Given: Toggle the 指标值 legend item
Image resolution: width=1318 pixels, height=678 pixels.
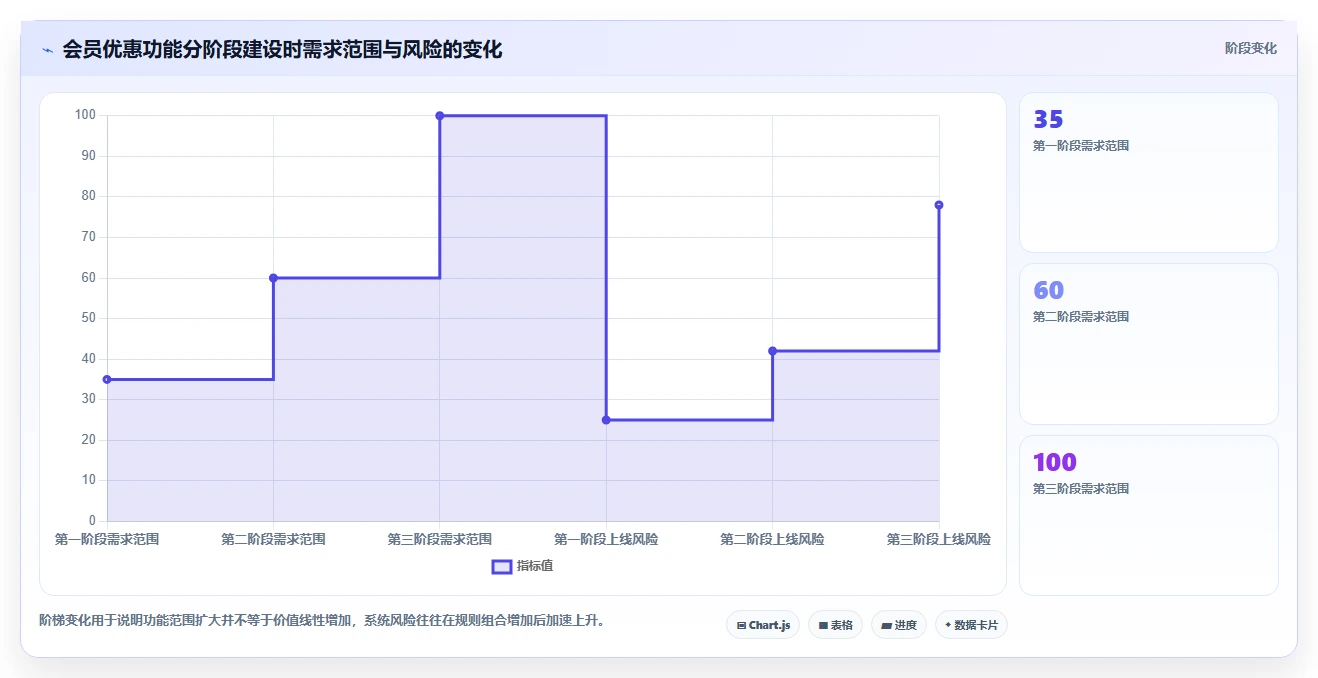Looking at the screenshot, I should (522, 566).
